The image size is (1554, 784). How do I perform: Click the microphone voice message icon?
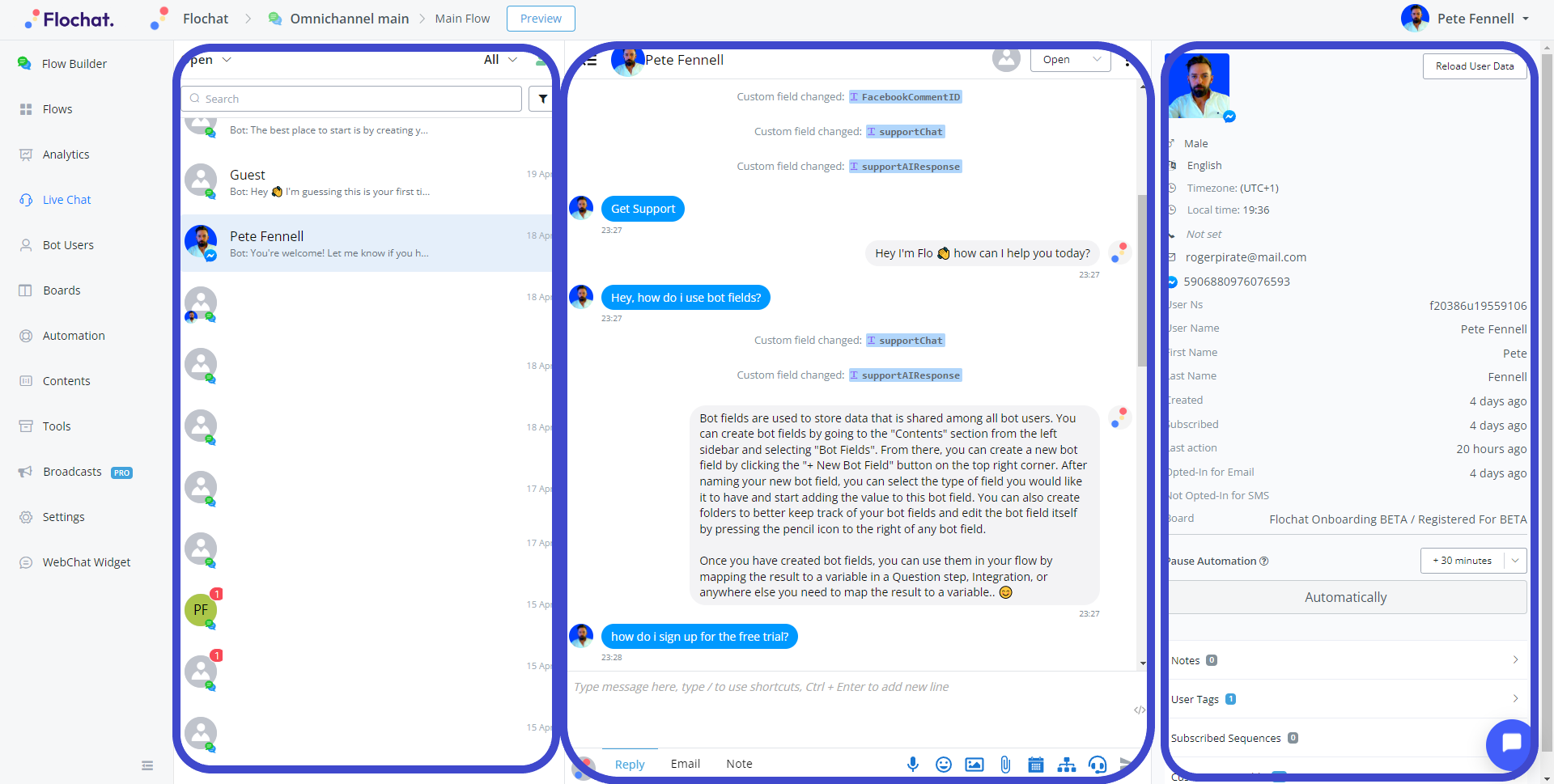coord(913,764)
